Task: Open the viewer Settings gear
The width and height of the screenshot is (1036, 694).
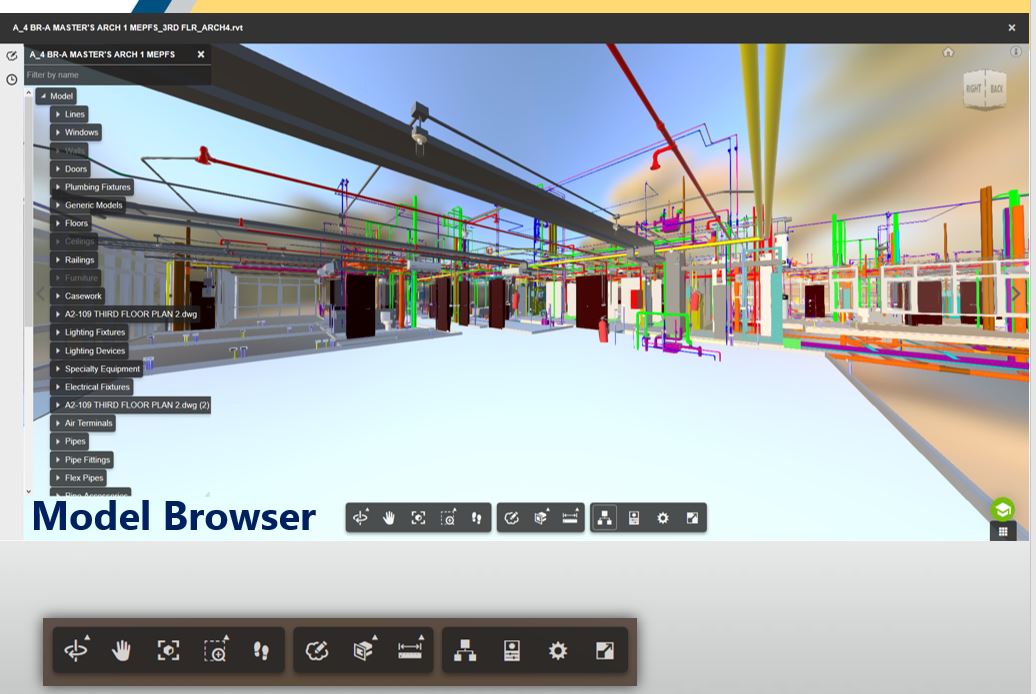Action: [661, 517]
